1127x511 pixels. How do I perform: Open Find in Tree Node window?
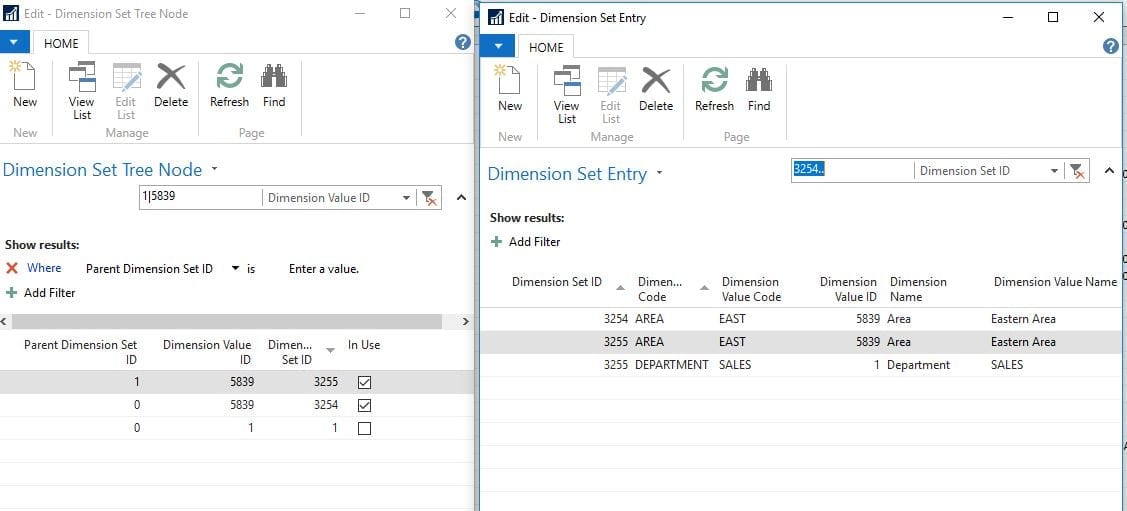click(274, 85)
